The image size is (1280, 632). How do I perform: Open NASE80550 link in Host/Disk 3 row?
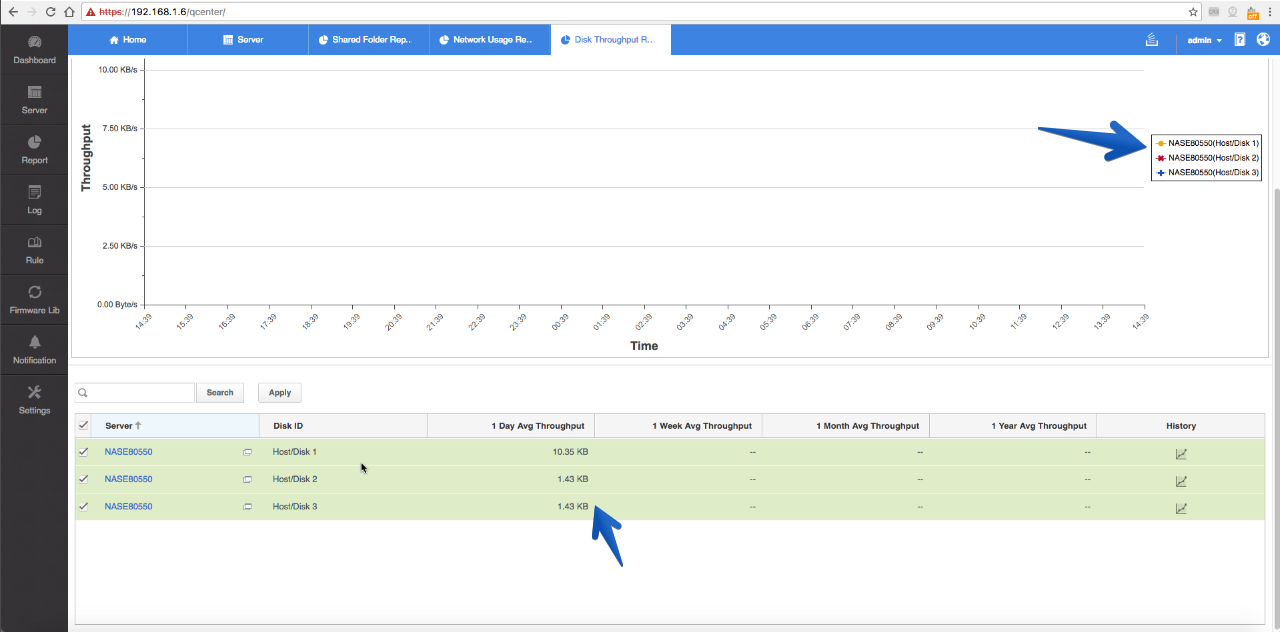coord(128,507)
